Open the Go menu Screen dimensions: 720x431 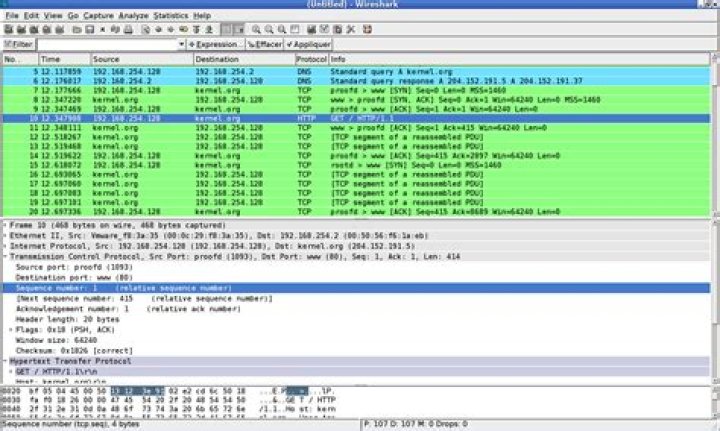pos(73,16)
